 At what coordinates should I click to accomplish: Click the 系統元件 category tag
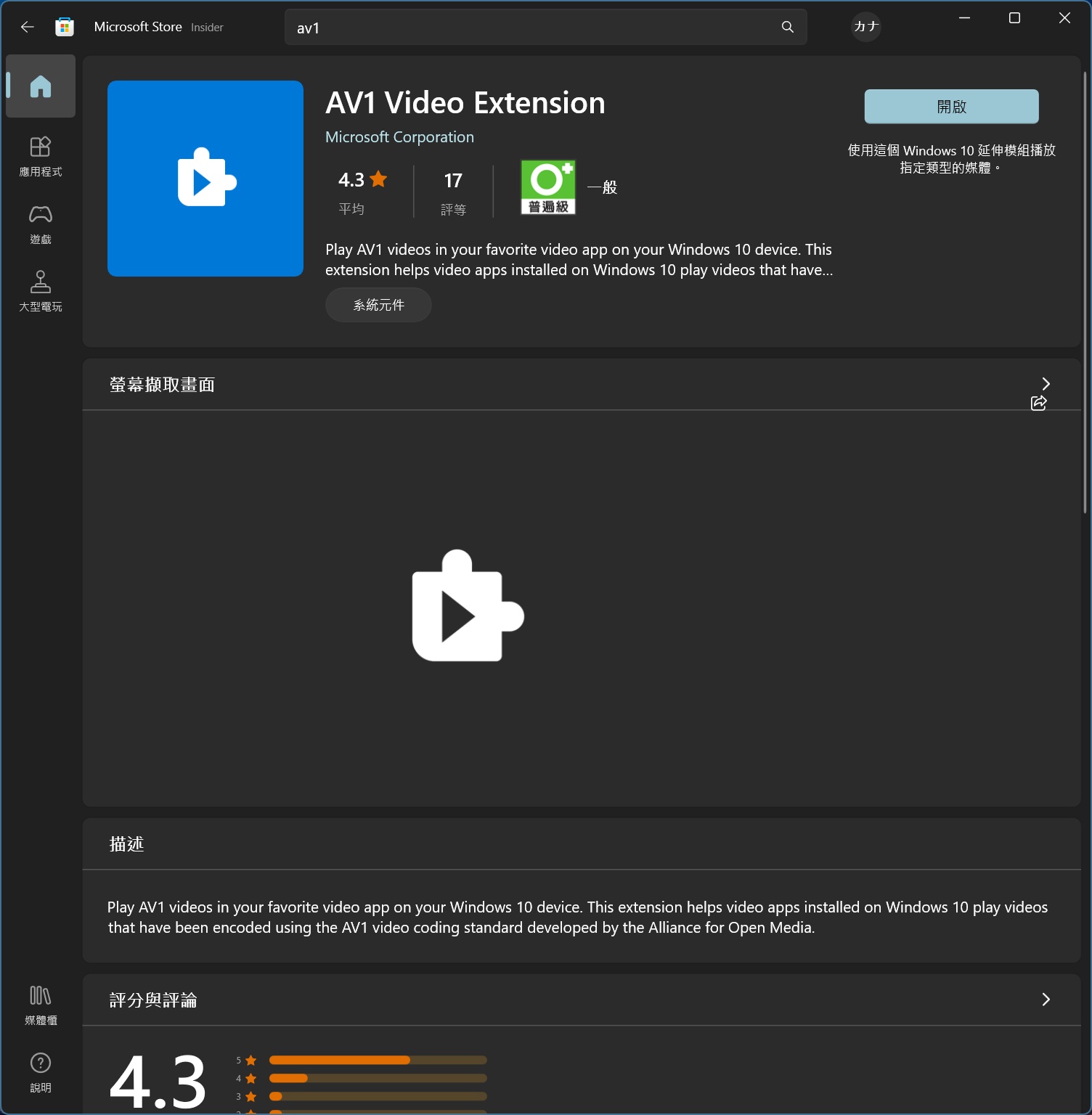click(x=378, y=305)
